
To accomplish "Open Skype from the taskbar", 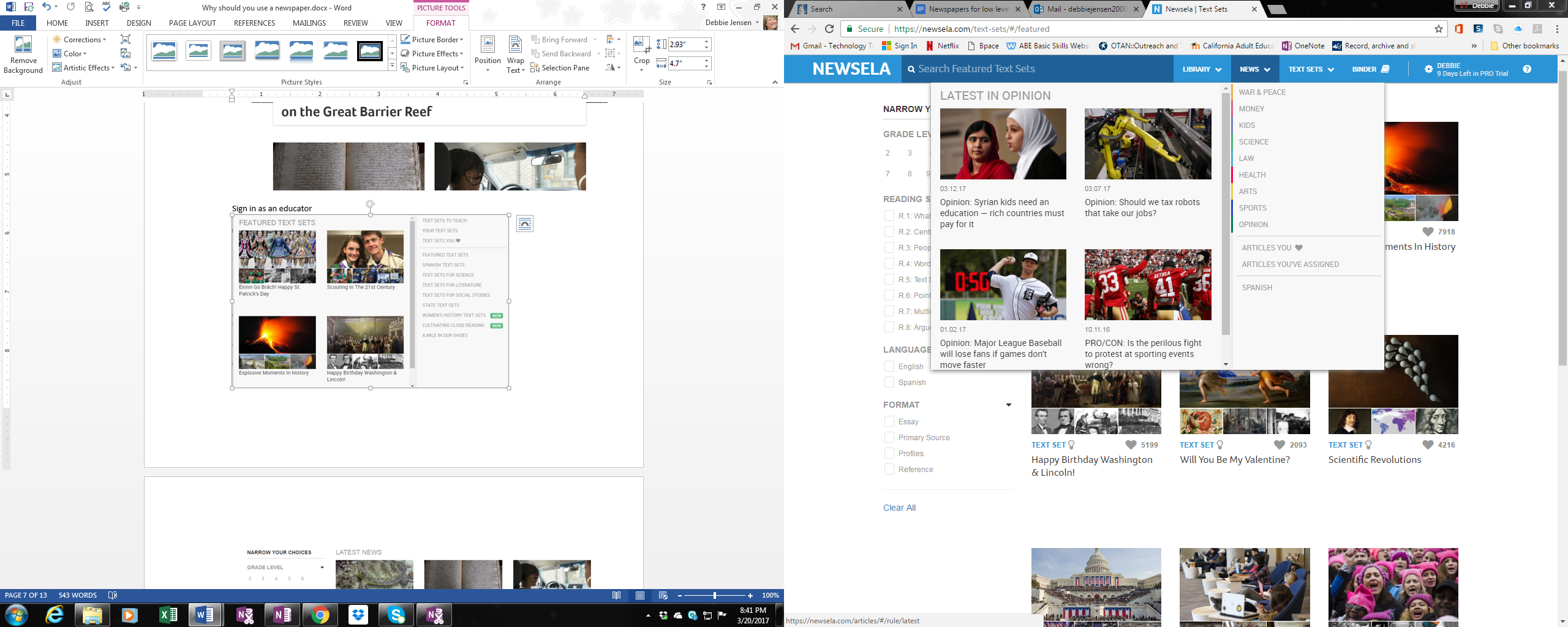I will tap(396, 614).
